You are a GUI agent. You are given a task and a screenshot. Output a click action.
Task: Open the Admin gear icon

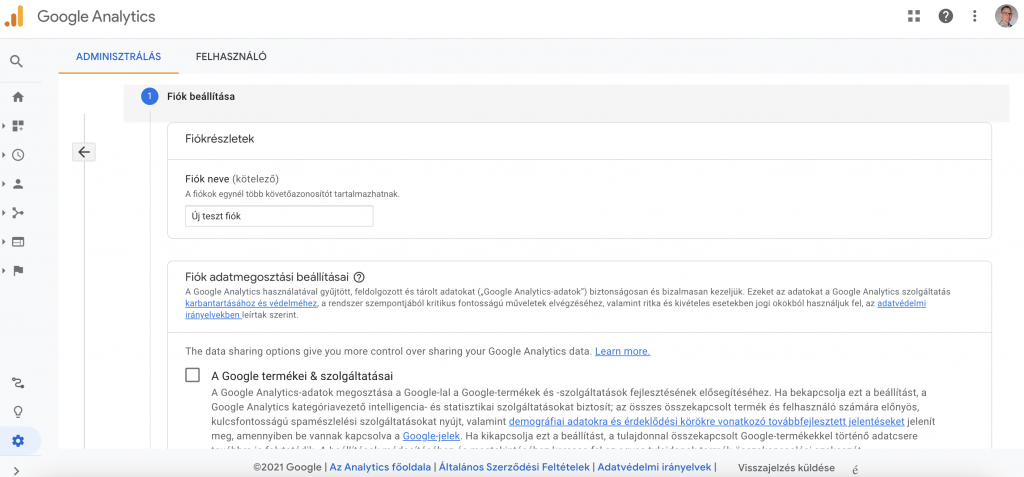click(18, 441)
